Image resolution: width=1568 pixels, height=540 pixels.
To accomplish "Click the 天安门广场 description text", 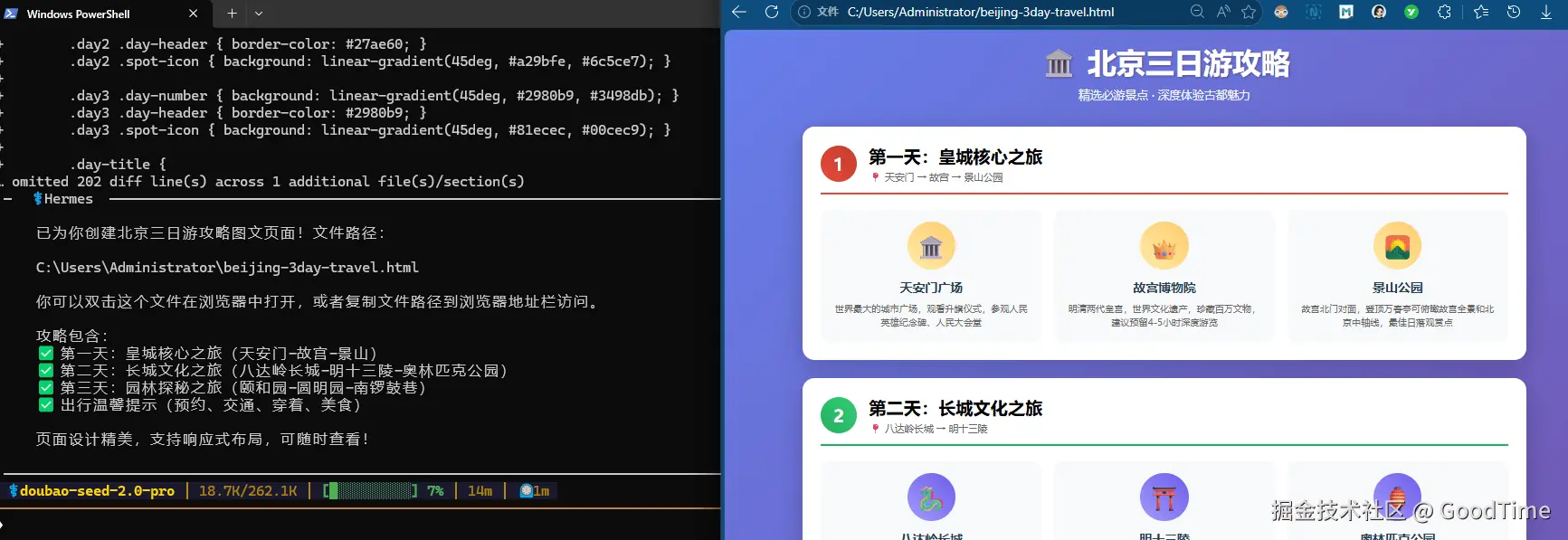I will coord(931,316).
